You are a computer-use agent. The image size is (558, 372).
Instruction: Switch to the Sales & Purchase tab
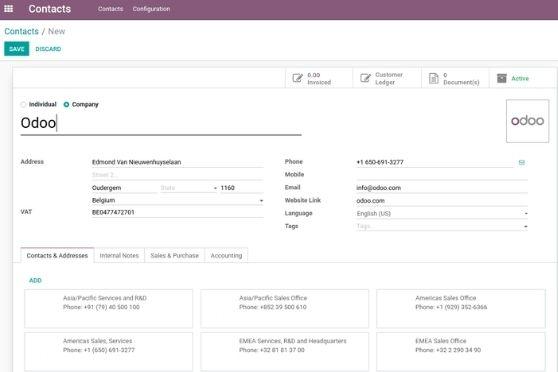click(174, 255)
